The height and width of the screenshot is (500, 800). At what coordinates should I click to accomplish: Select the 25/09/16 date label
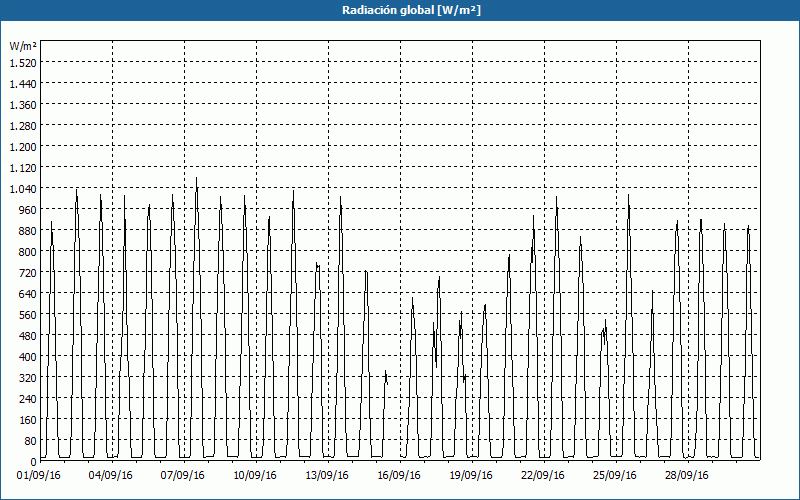(x=615, y=475)
